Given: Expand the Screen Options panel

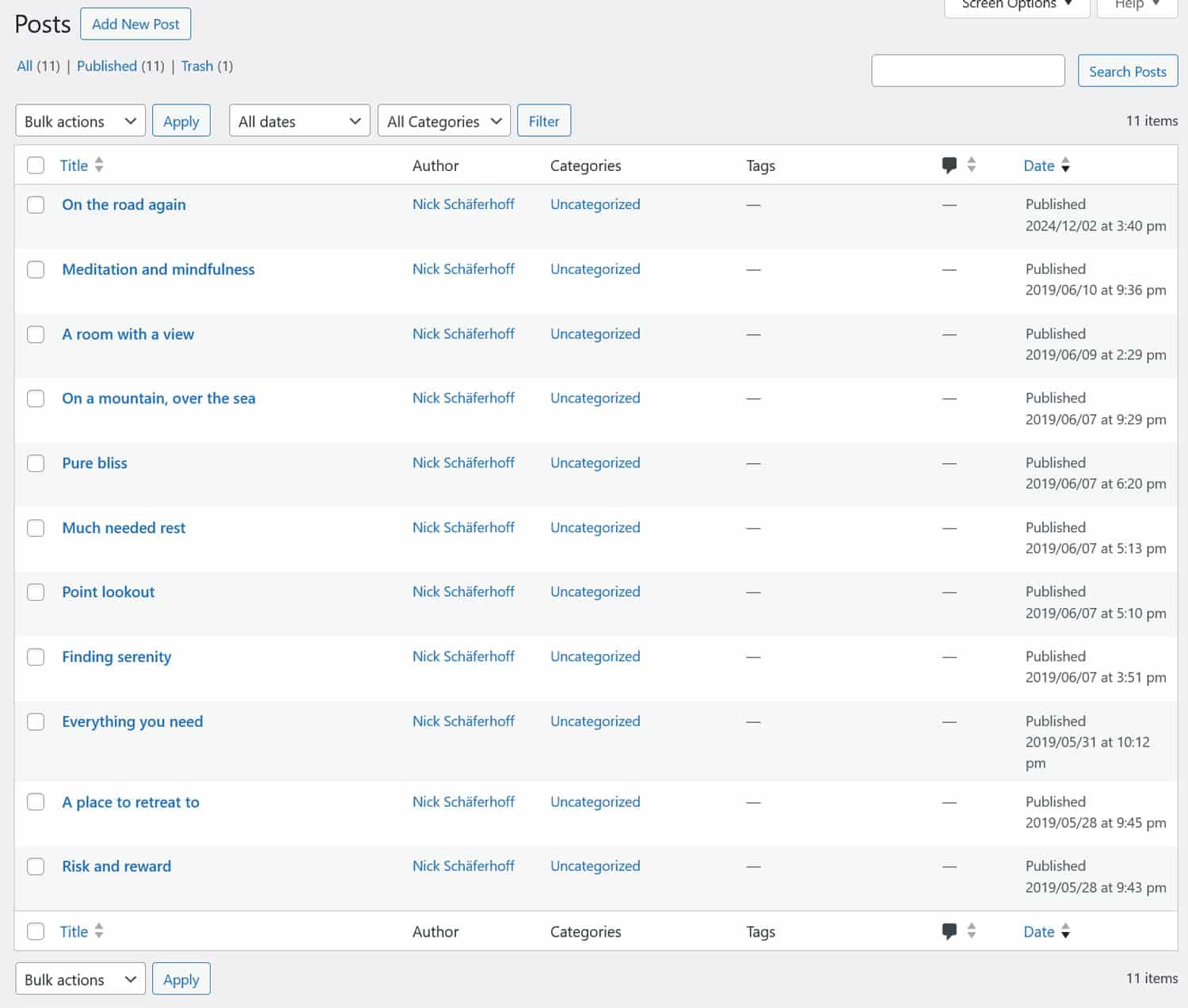Looking at the screenshot, I should (x=1017, y=6).
